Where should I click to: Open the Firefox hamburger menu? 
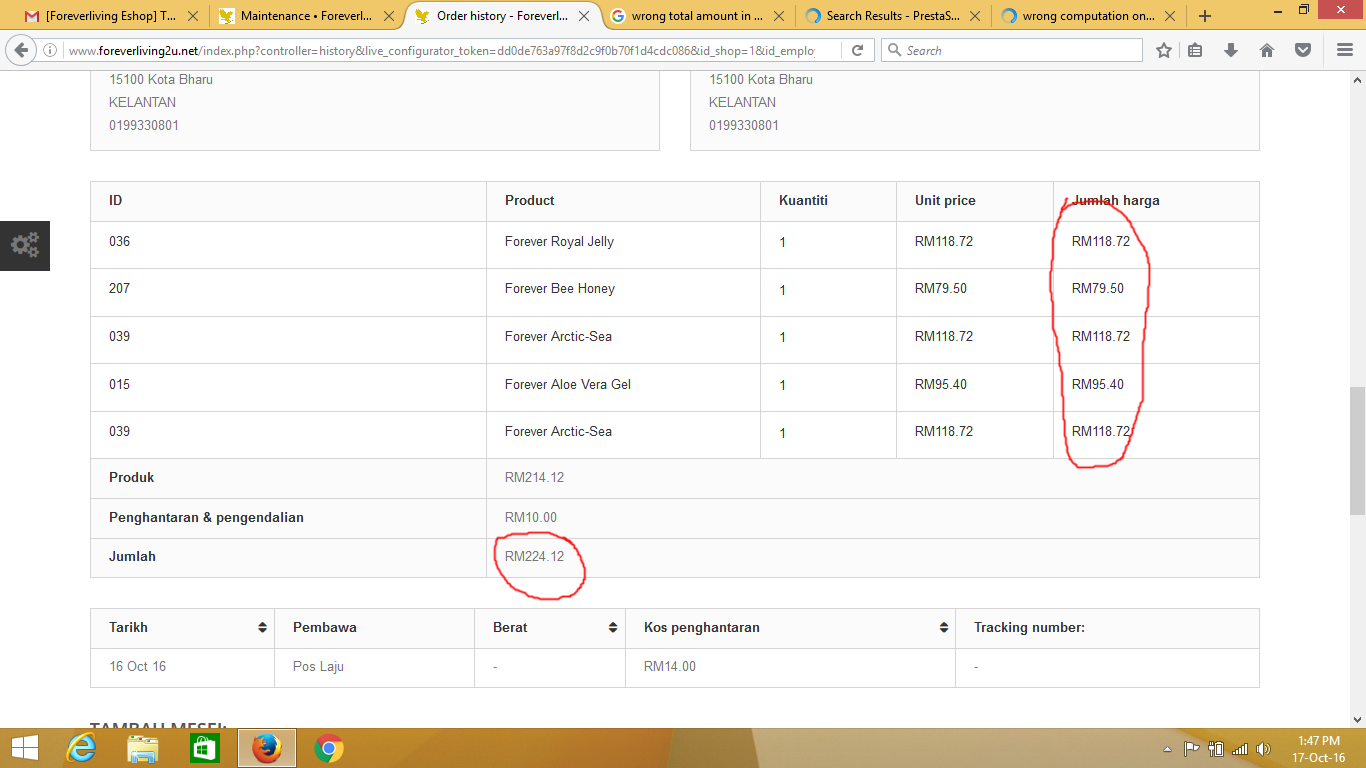1345,50
